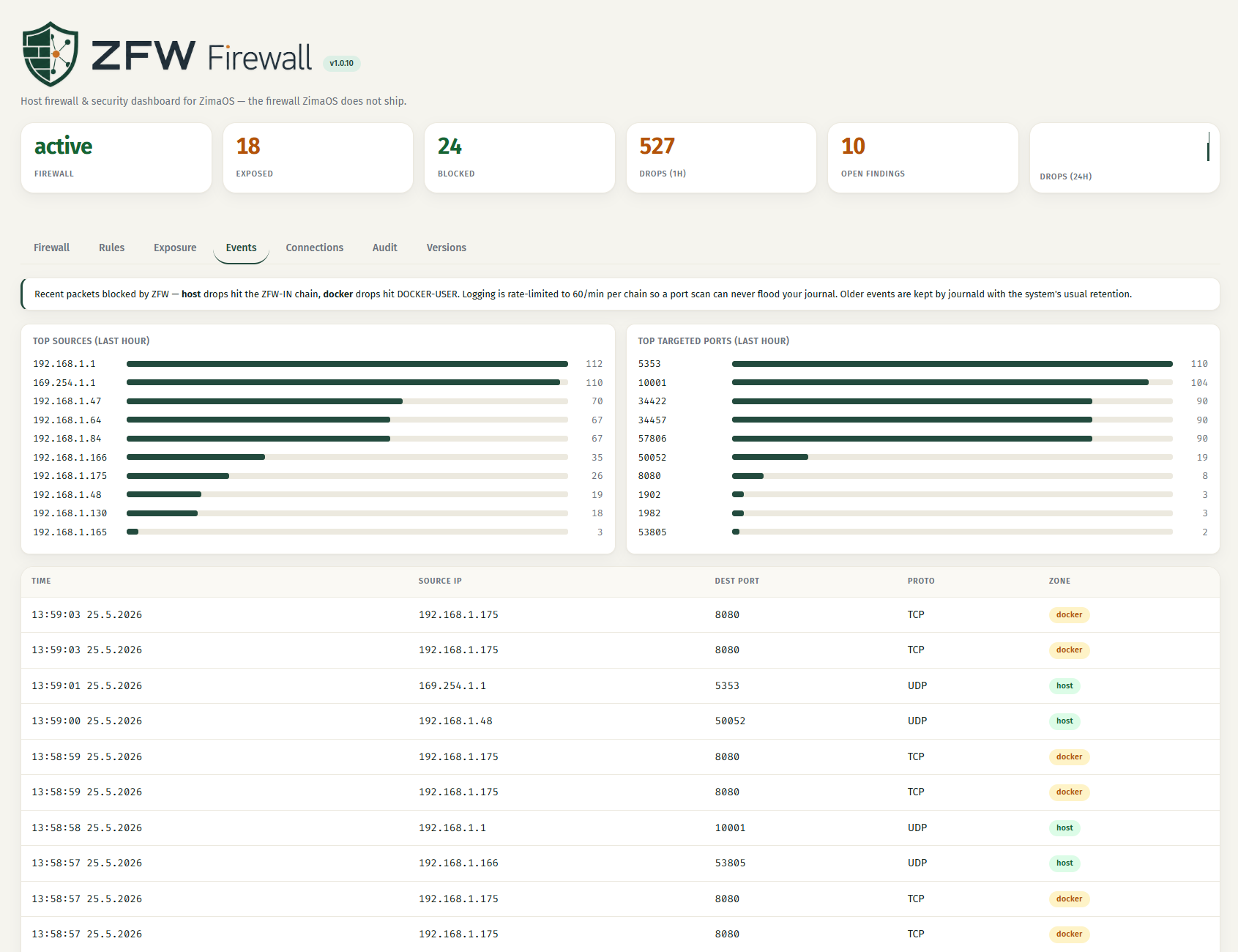Click top source 192.168.1.1 row

pyautogui.click(x=318, y=364)
